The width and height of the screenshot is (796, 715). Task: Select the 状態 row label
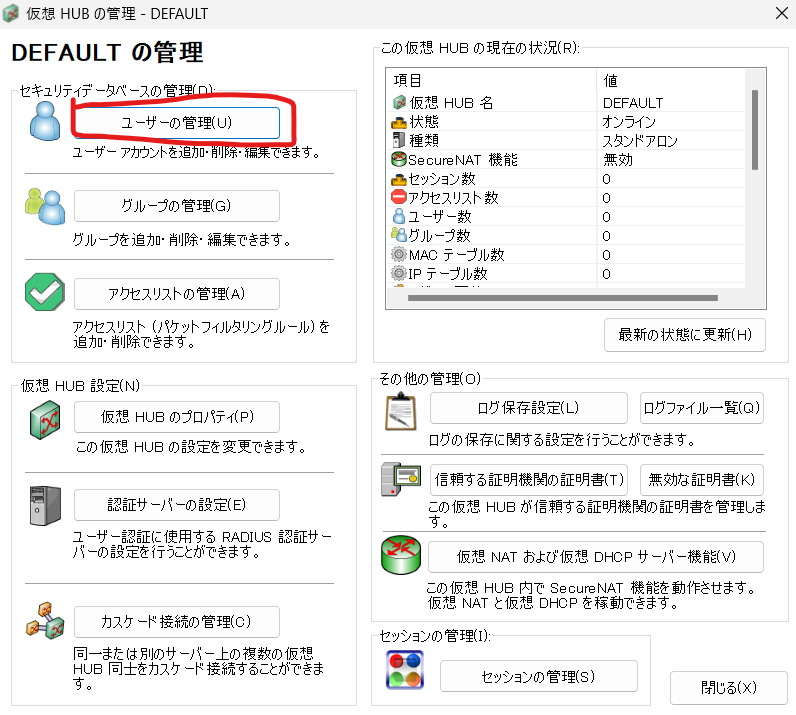(x=424, y=122)
